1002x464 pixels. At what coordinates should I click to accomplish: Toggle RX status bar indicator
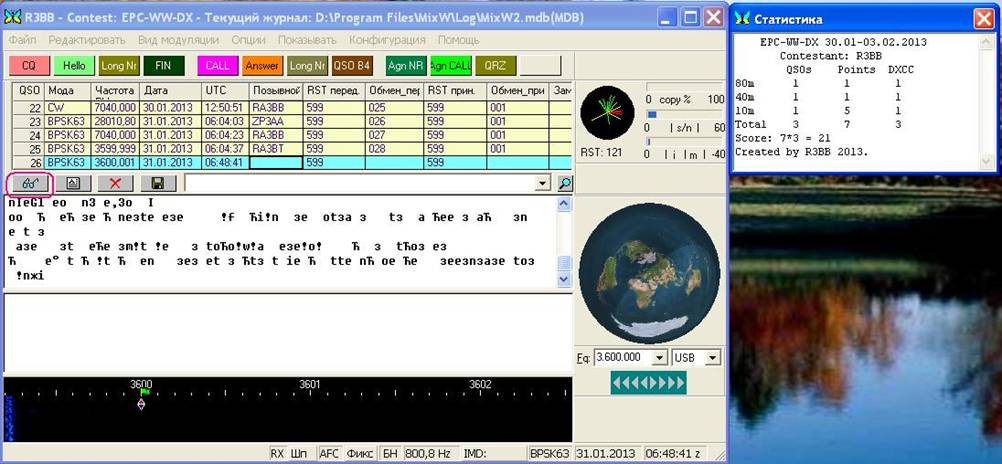tap(277, 453)
